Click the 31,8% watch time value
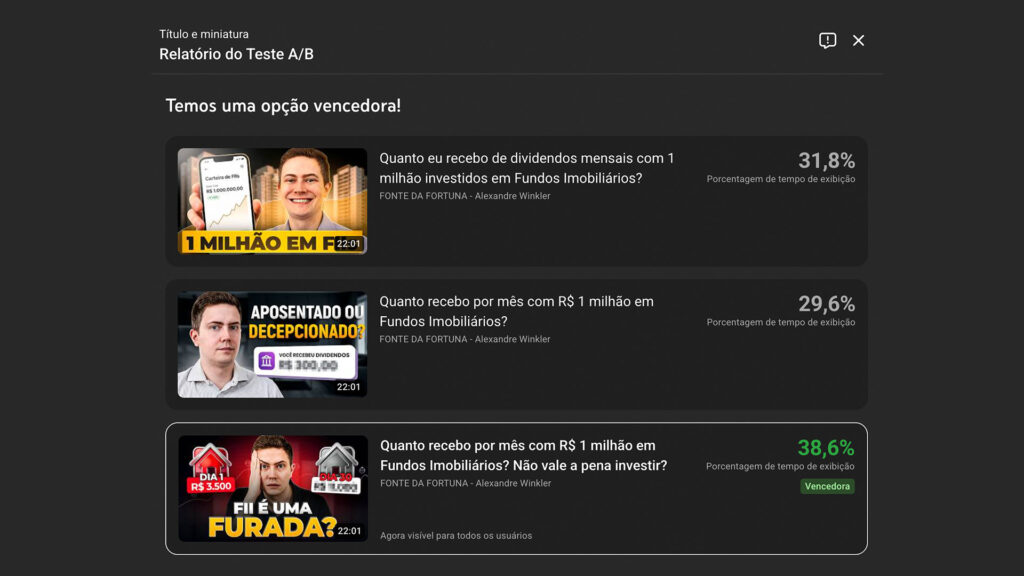 pos(826,160)
